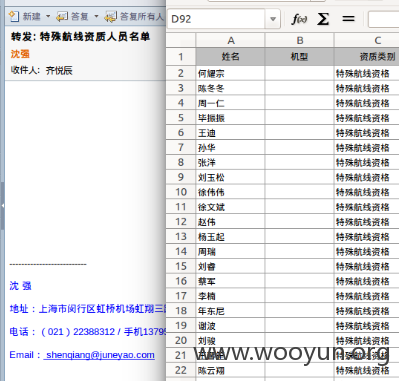
Task: Click the cell containing 年东尼
Action: [x=231, y=311]
